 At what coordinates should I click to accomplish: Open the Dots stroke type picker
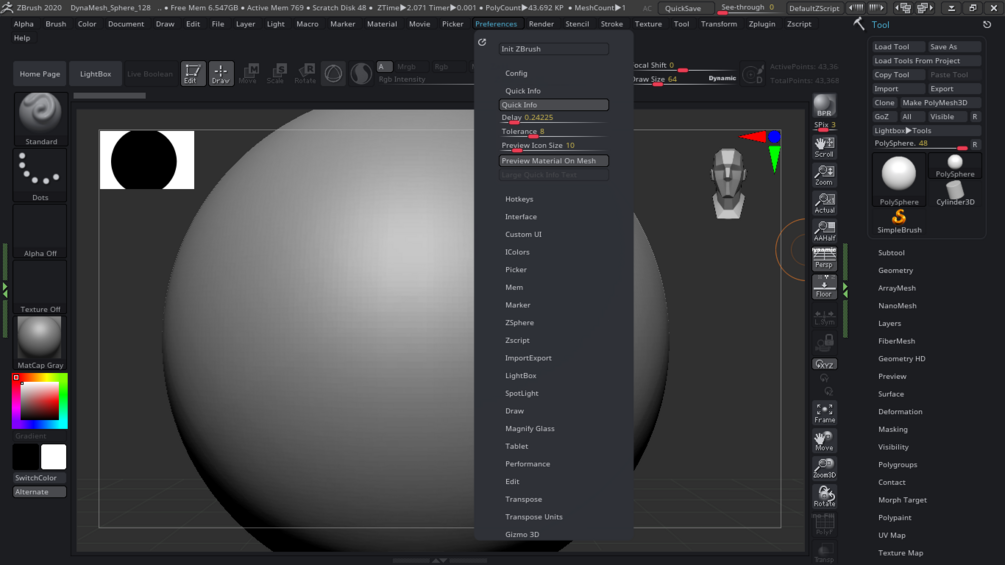pyautogui.click(x=40, y=176)
